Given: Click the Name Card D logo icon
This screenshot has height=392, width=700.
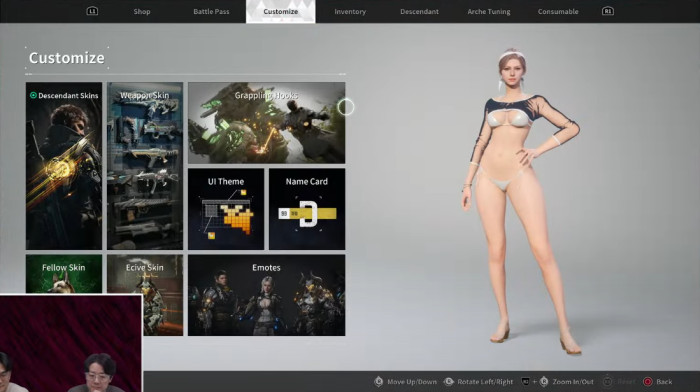Looking at the screenshot, I should click(x=308, y=214).
